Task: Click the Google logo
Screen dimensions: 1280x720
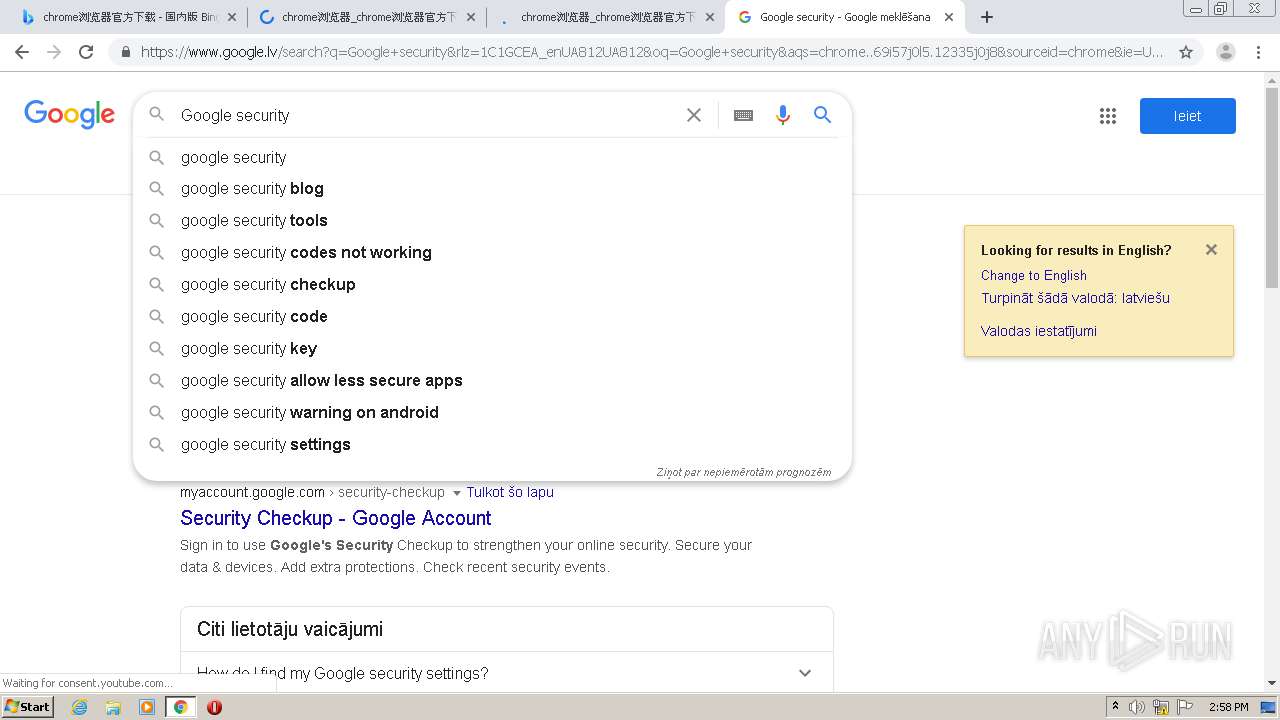Action: [69, 114]
